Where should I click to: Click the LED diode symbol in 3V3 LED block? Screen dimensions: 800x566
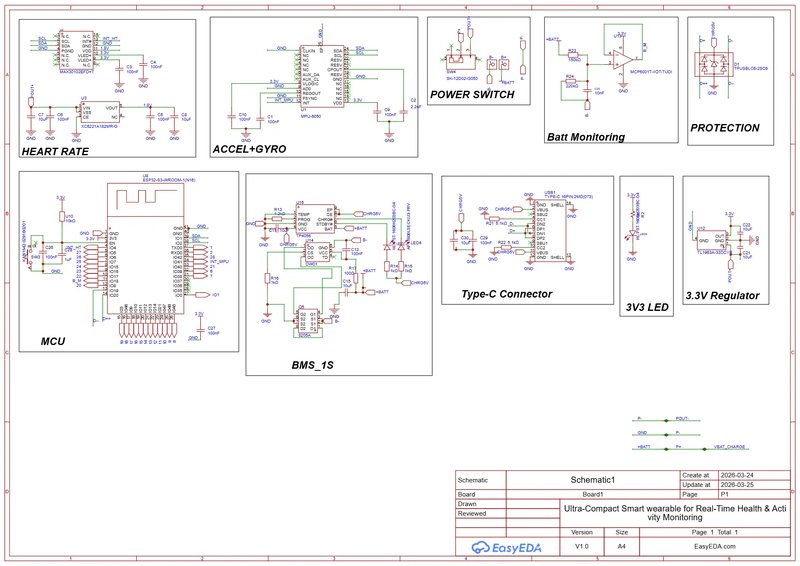(633, 233)
